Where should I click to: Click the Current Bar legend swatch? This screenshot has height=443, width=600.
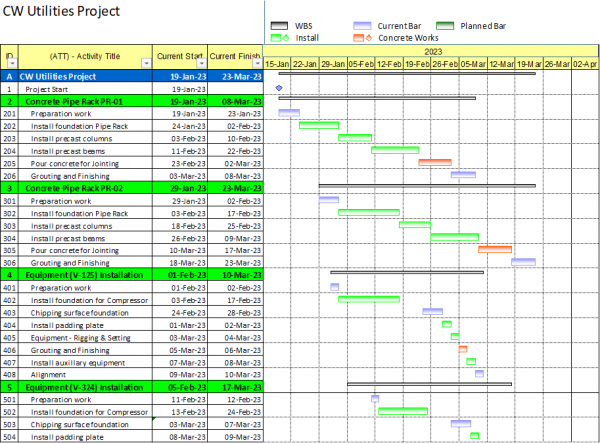pos(367,23)
